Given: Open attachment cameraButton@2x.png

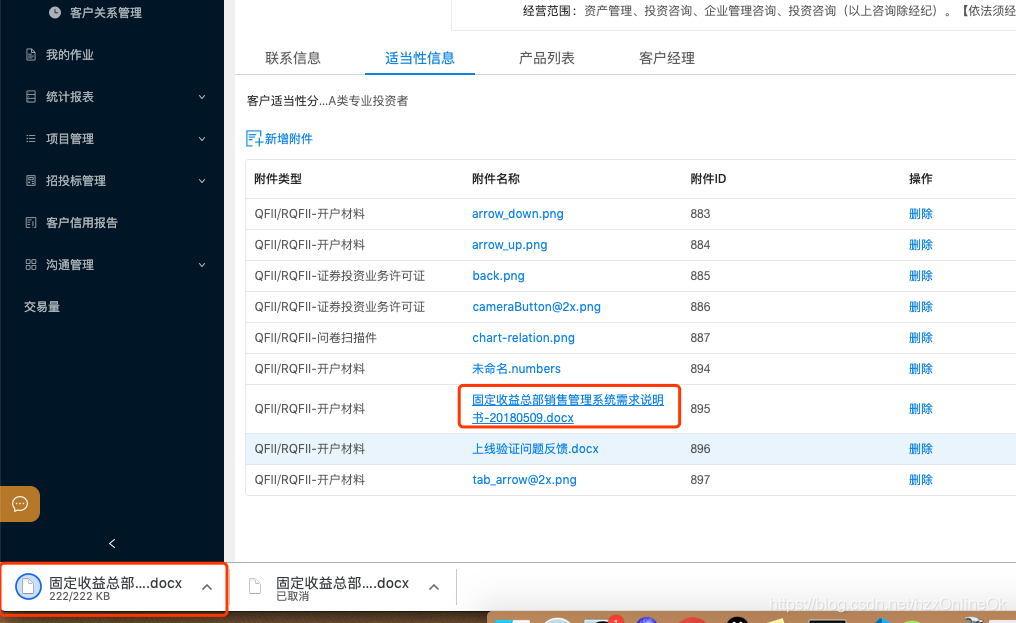Looking at the screenshot, I should click(537, 307).
